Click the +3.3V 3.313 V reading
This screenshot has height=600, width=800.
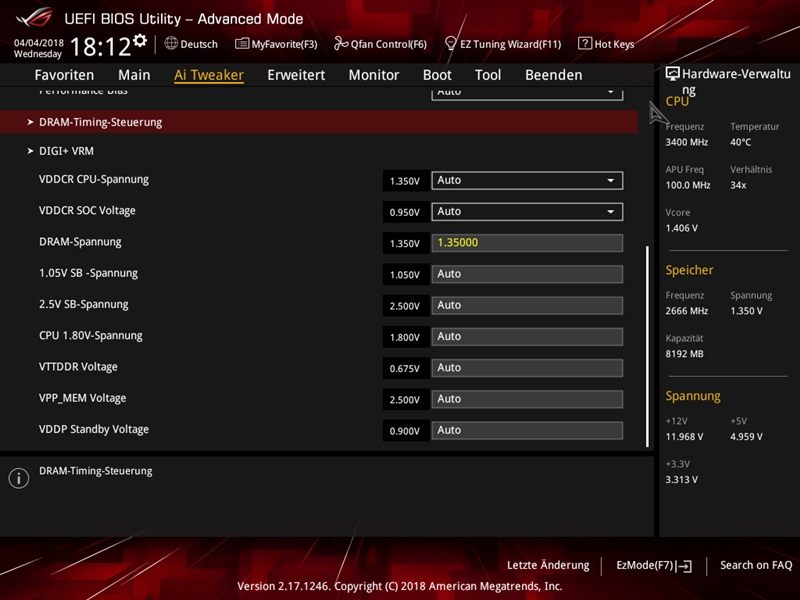(x=682, y=480)
